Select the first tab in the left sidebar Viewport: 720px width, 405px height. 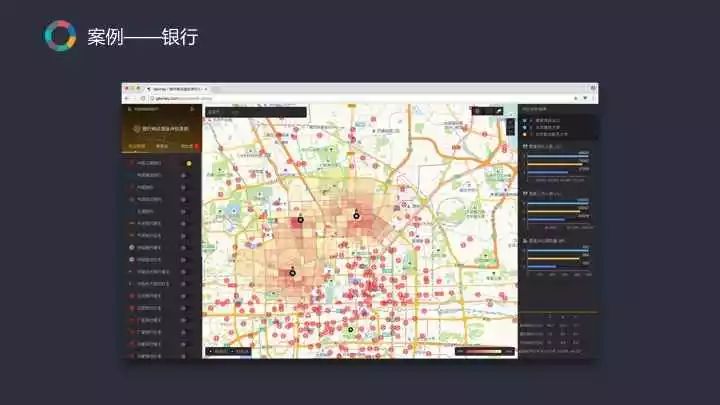pos(138,146)
